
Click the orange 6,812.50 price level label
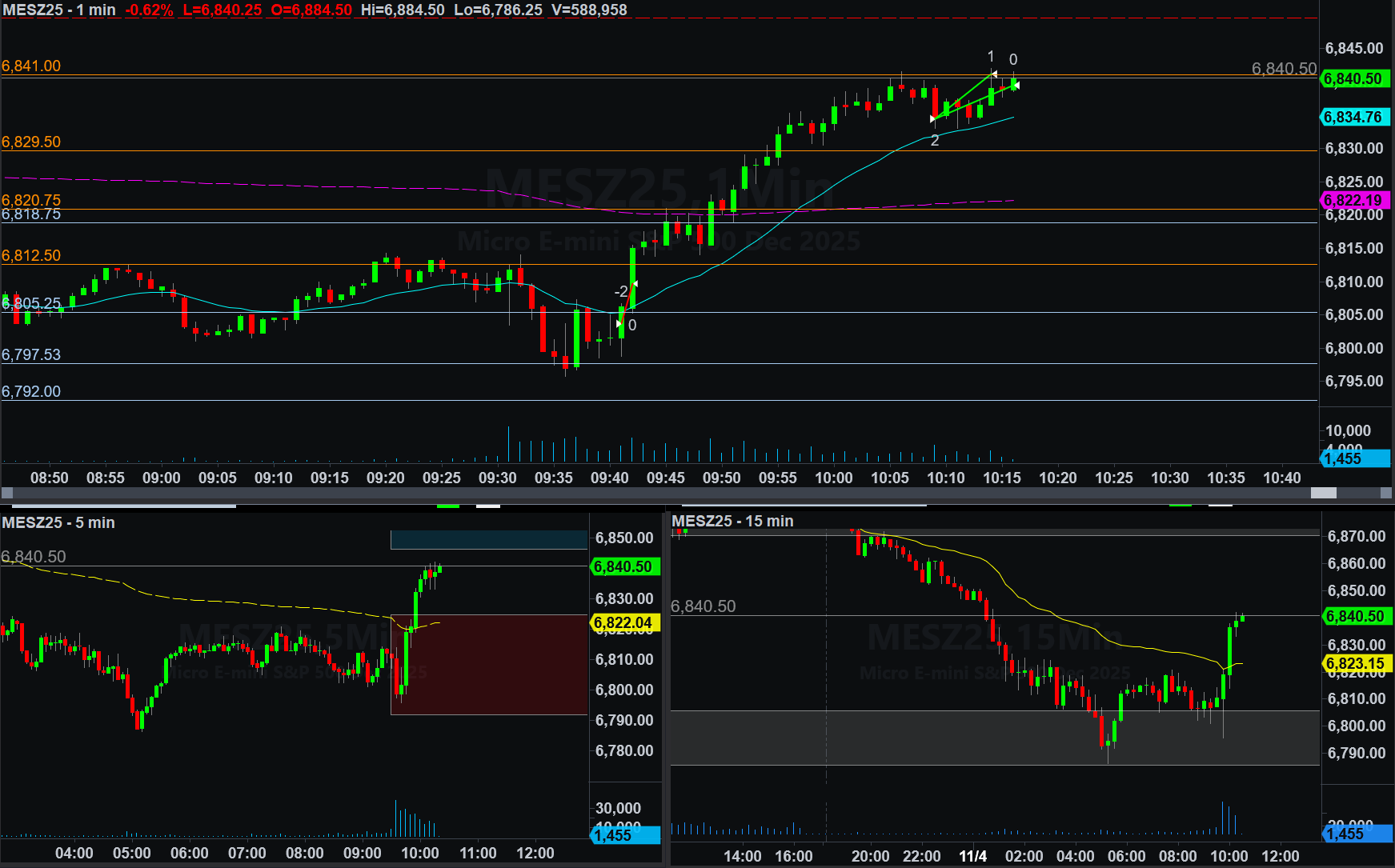click(x=31, y=255)
